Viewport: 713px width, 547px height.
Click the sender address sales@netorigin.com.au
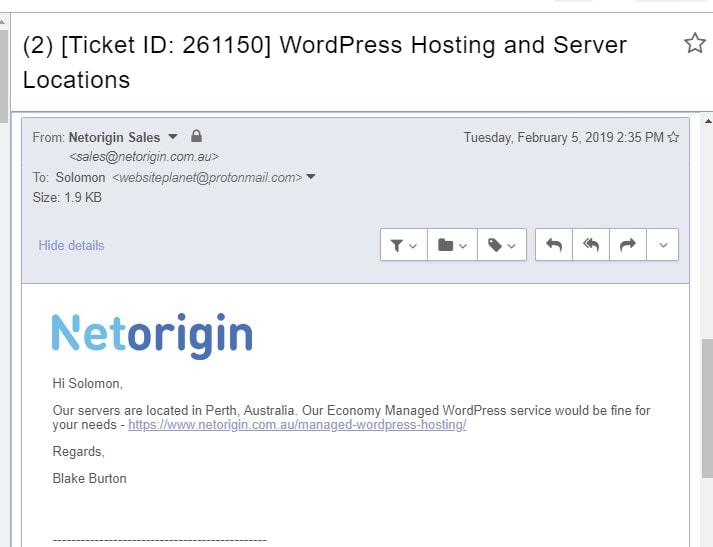[144, 157]
